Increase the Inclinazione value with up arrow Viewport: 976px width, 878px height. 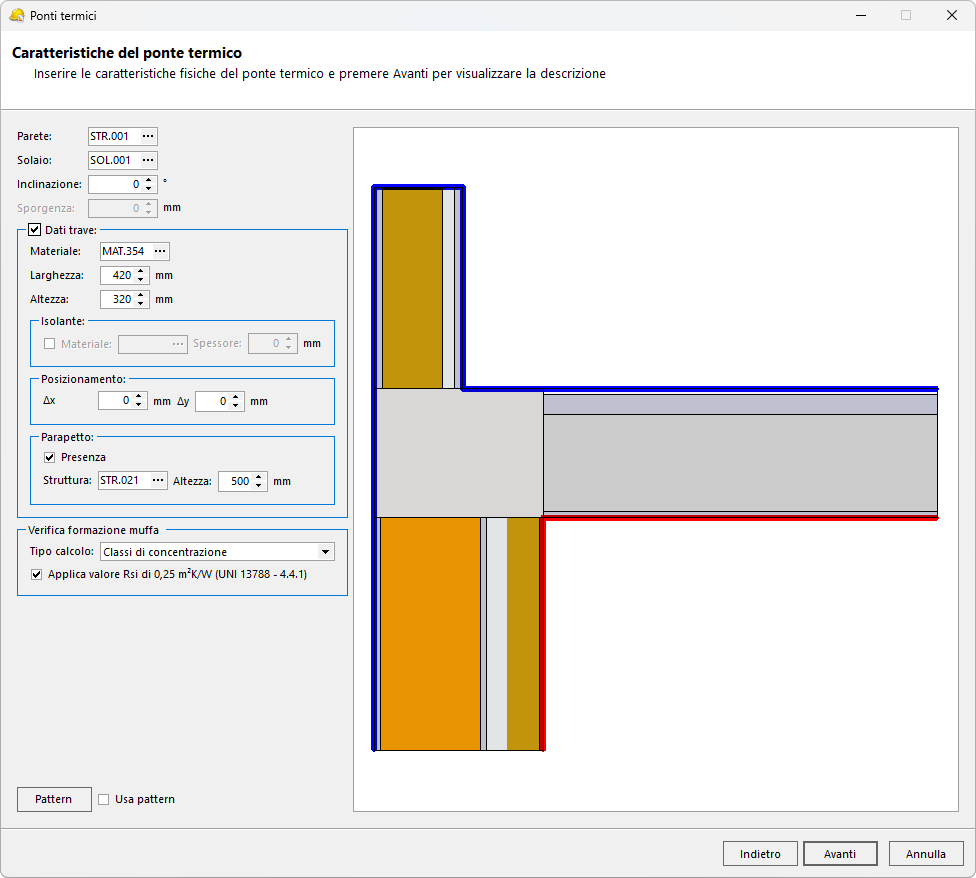149,180
